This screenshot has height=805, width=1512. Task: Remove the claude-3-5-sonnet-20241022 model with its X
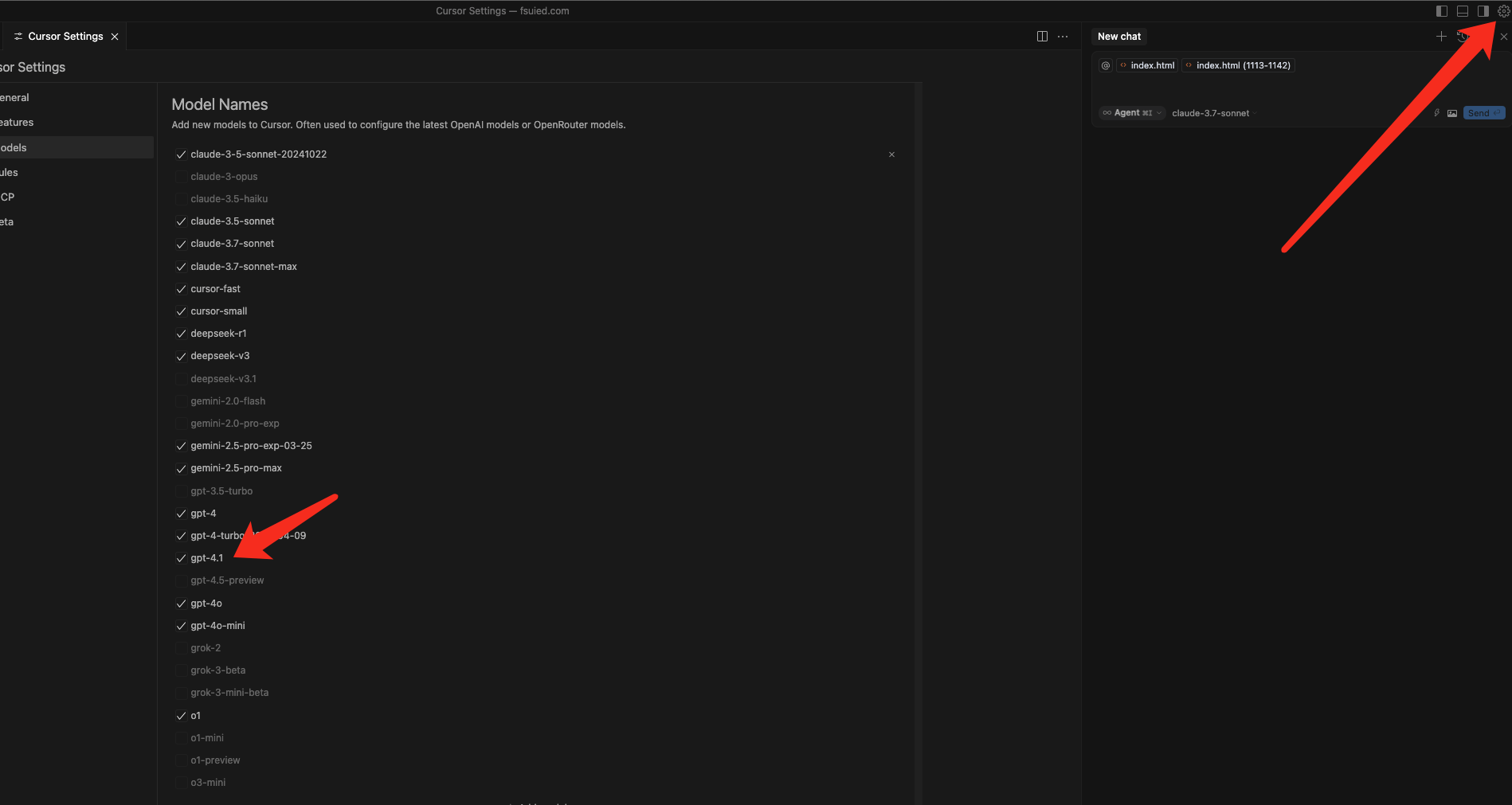click(891, 154)
